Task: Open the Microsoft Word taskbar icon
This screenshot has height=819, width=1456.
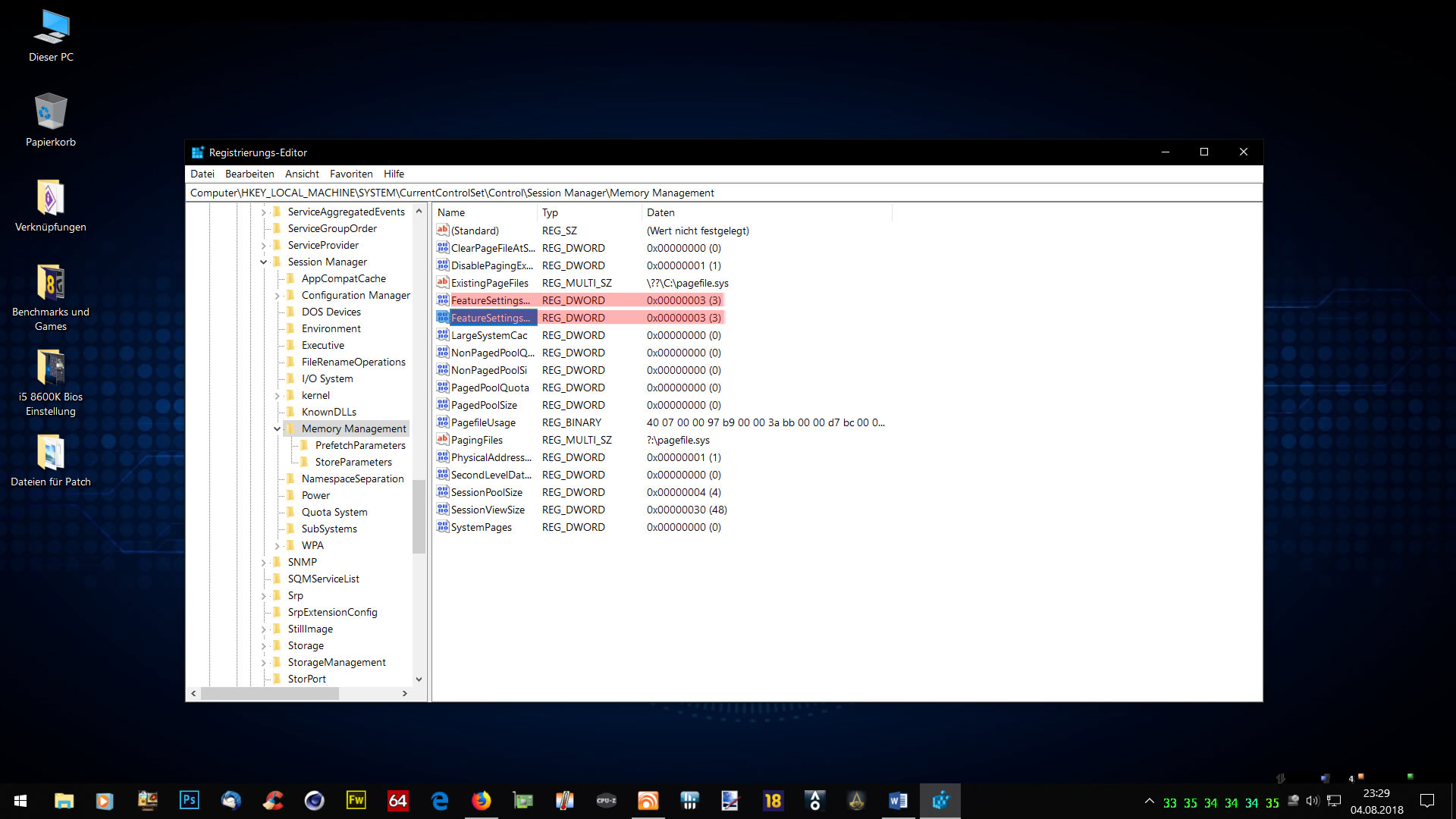Action: tap(898, 800)
